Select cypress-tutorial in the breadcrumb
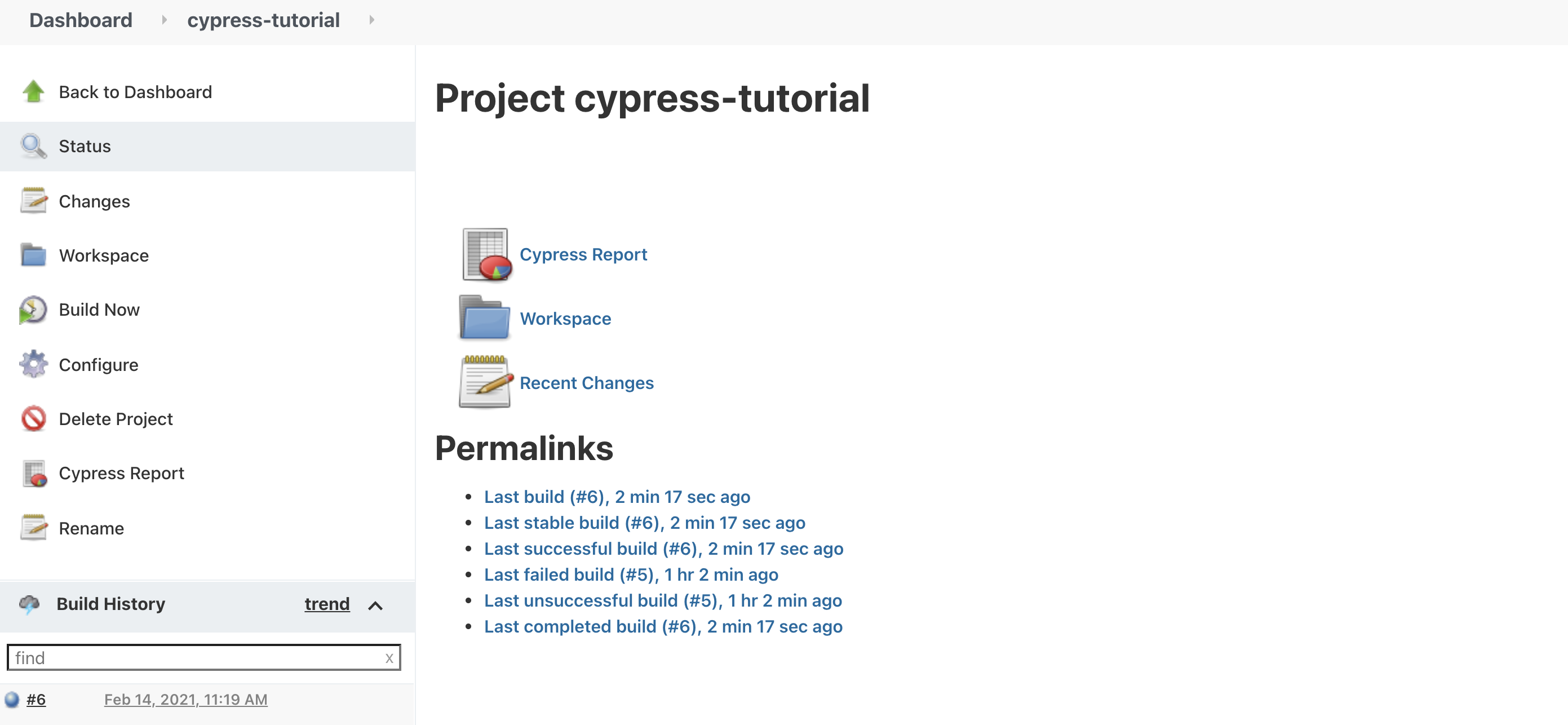Image resolution: width=1568 pixels, height=725 pixels. [264, 20]
